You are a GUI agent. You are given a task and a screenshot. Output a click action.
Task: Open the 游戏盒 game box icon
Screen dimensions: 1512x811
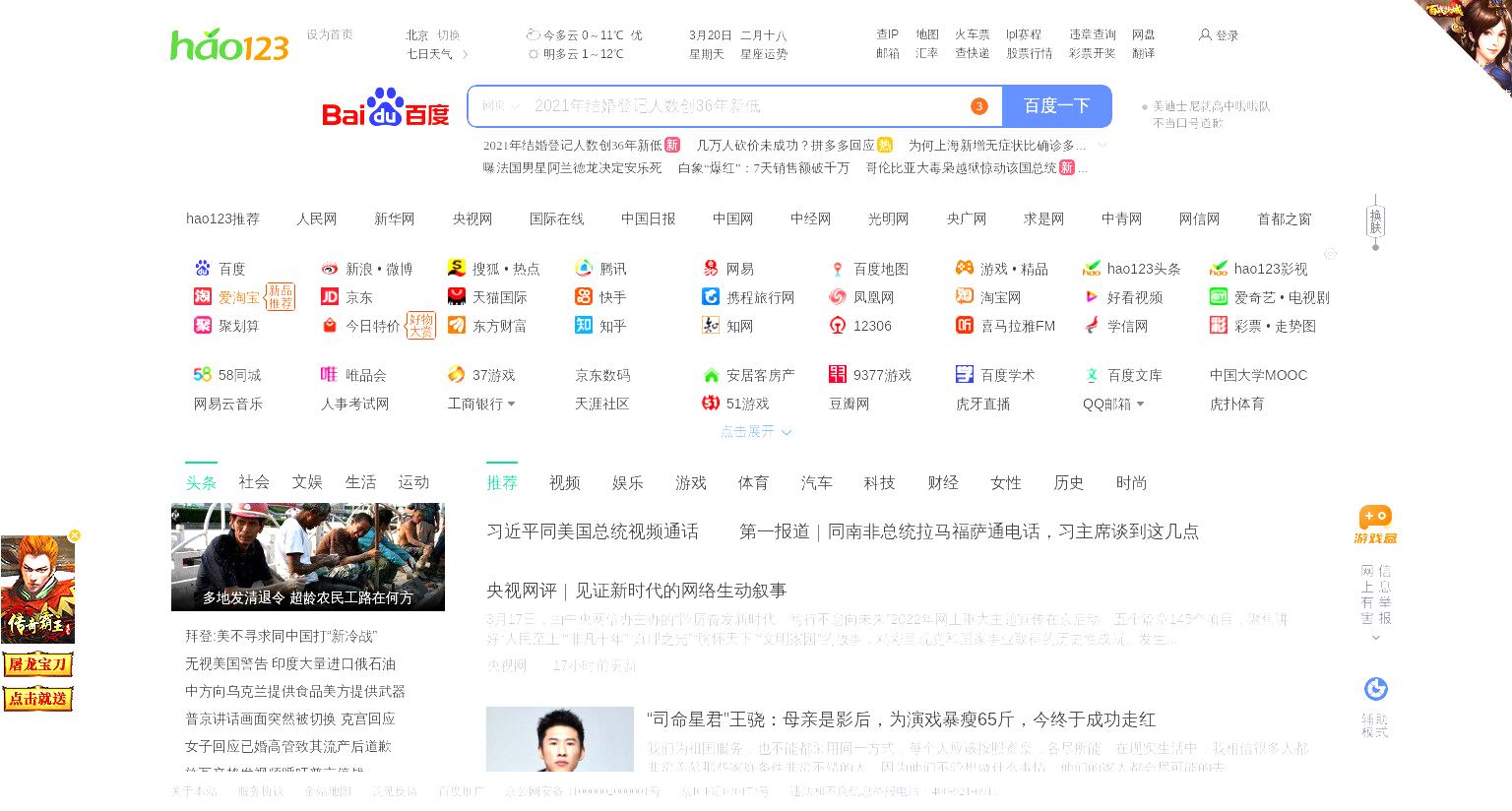pyautogui.click(x=1375, y=525)
